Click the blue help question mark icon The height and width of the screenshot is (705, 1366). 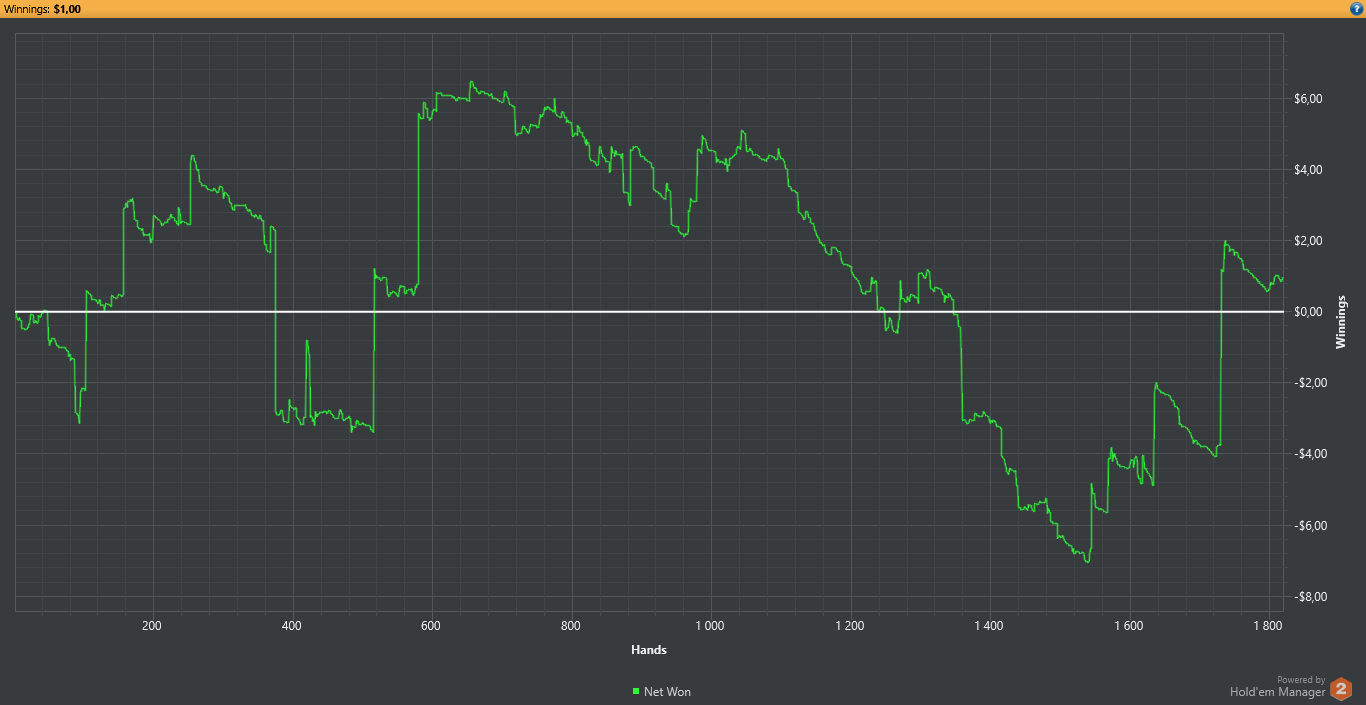click(1356, 9)
